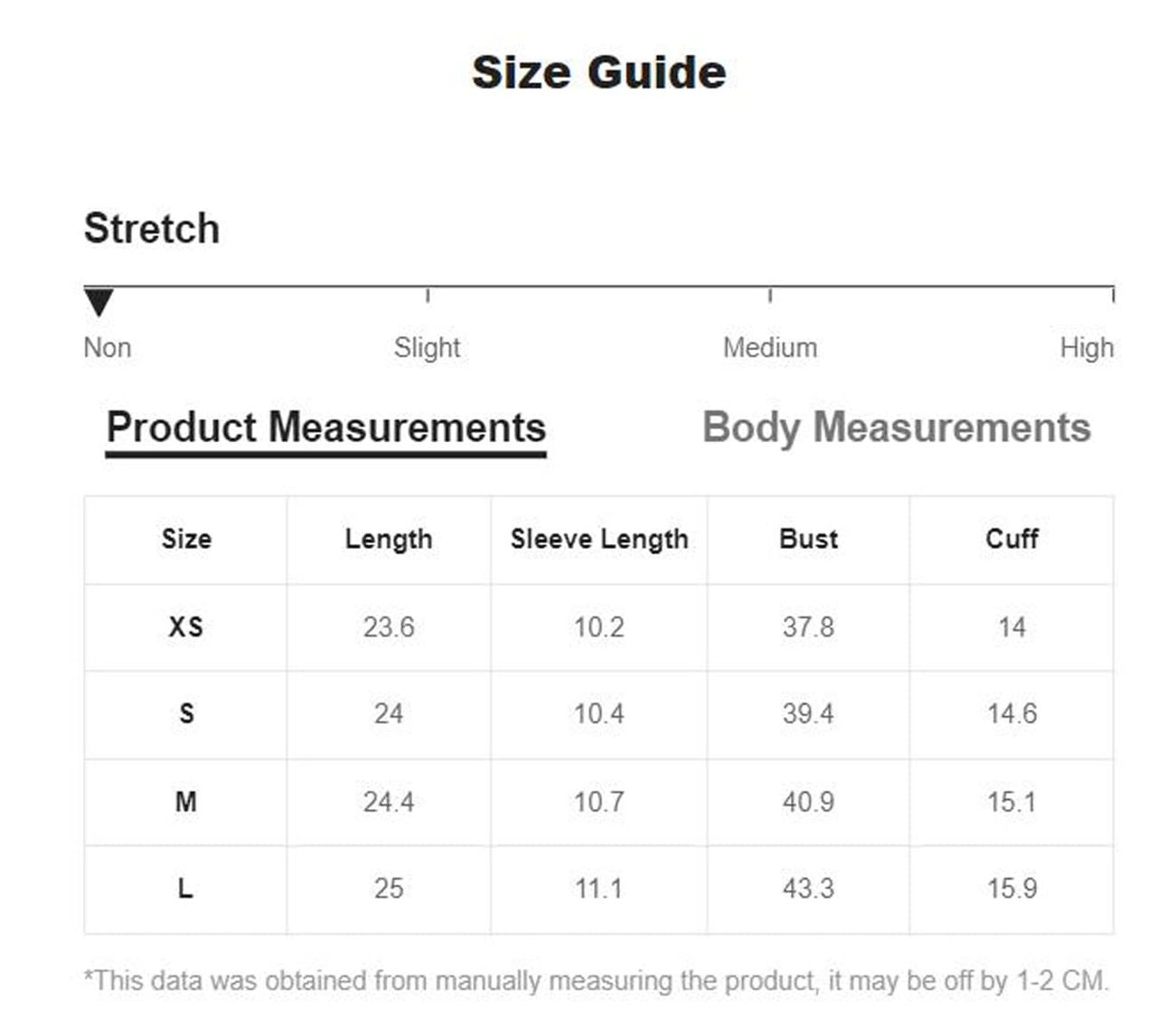1157x1036 pixels.
Task: Click the Cuff column header
Action: [1011, 540]
